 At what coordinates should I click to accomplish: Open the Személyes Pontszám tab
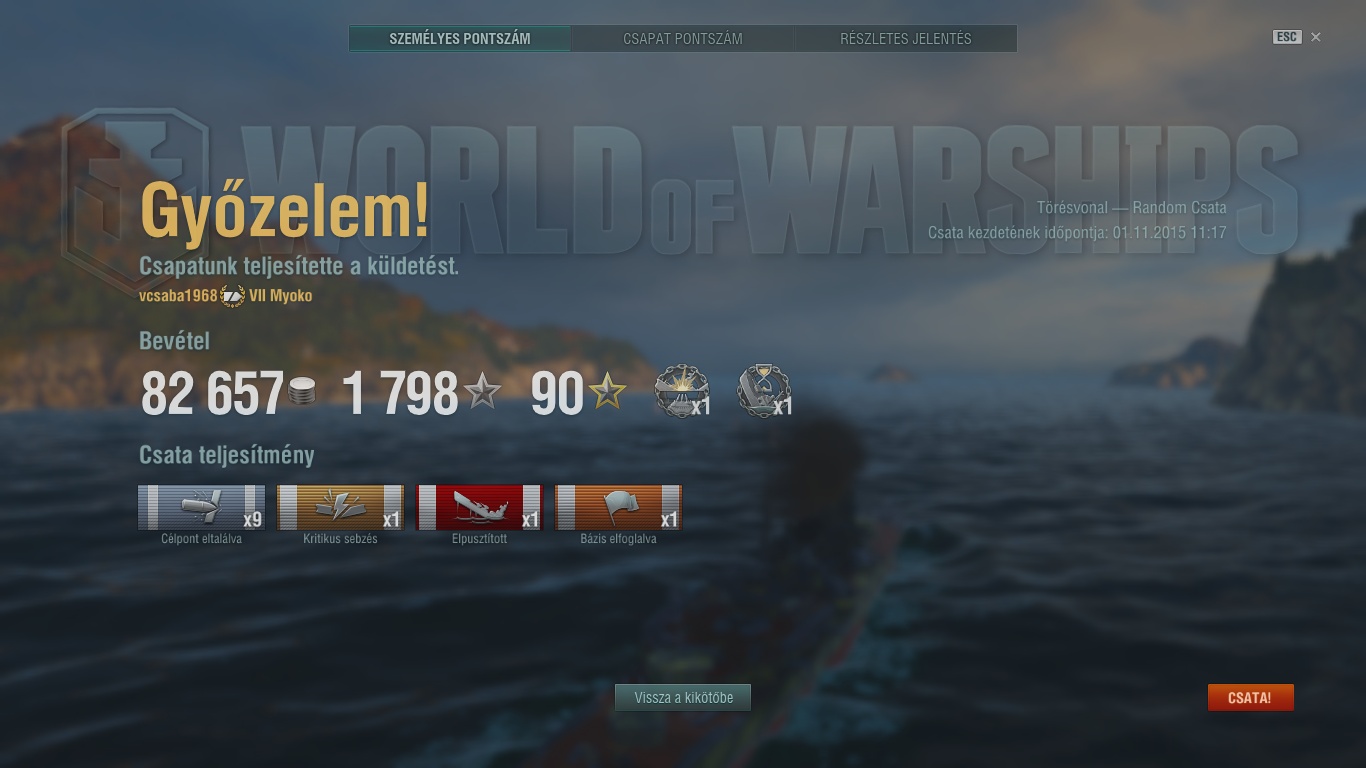point(460,39)
